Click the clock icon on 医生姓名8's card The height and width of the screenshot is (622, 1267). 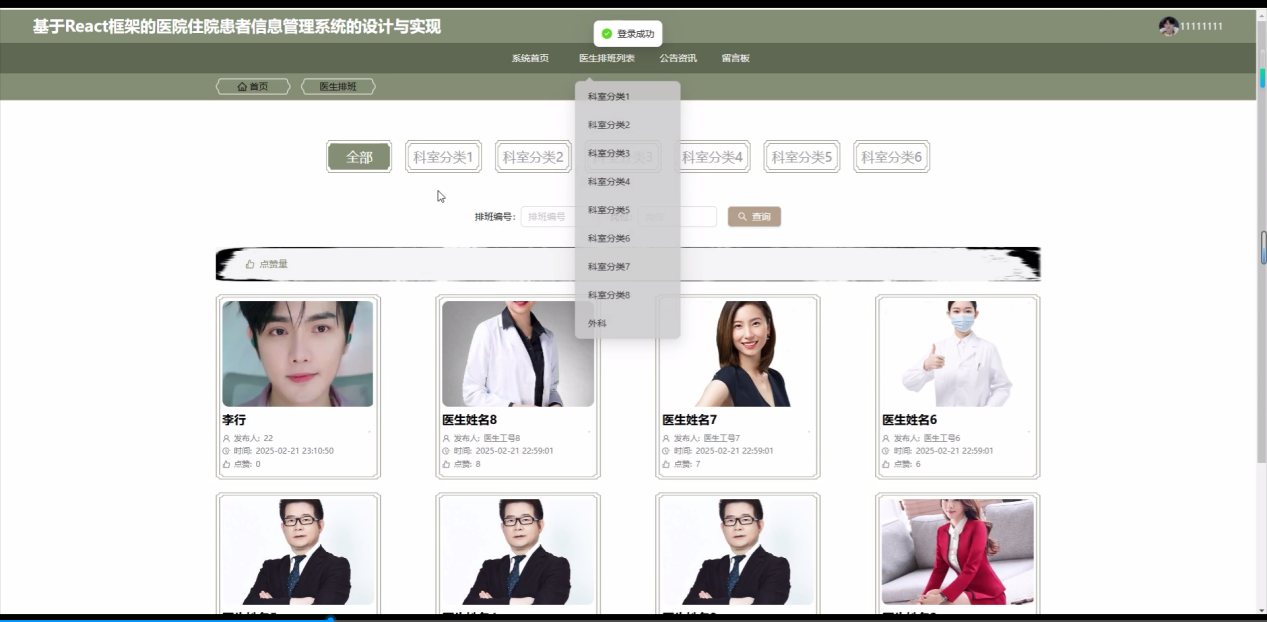[446, 451]
